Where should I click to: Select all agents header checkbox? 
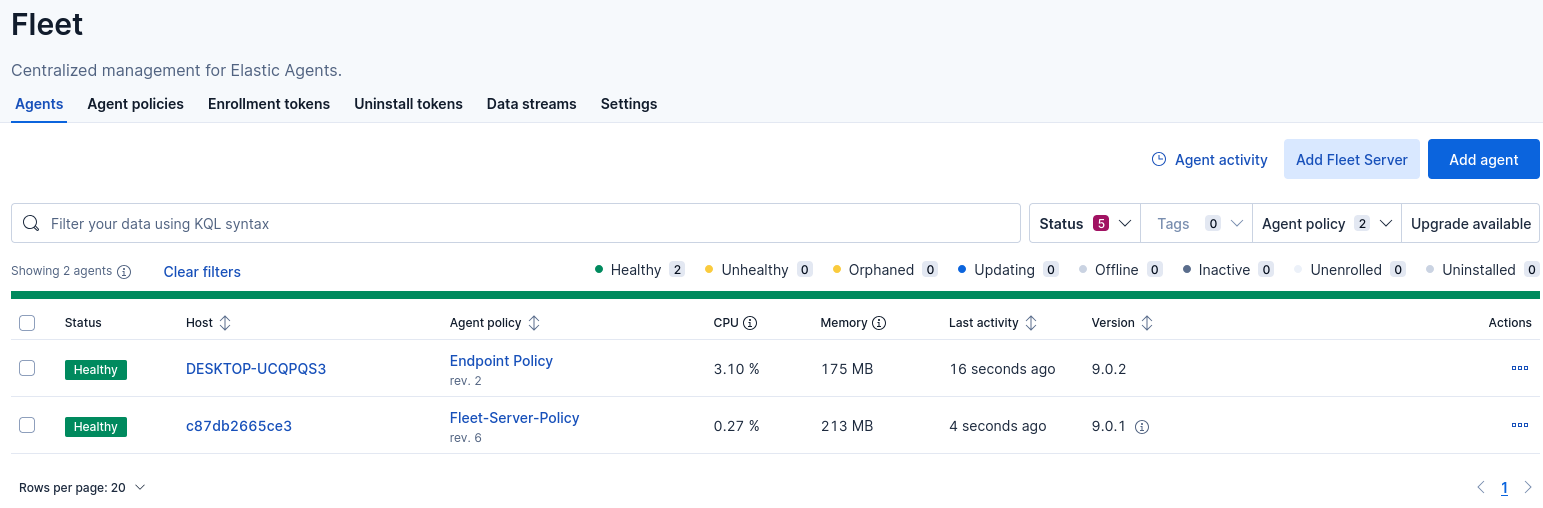point(27,323)
